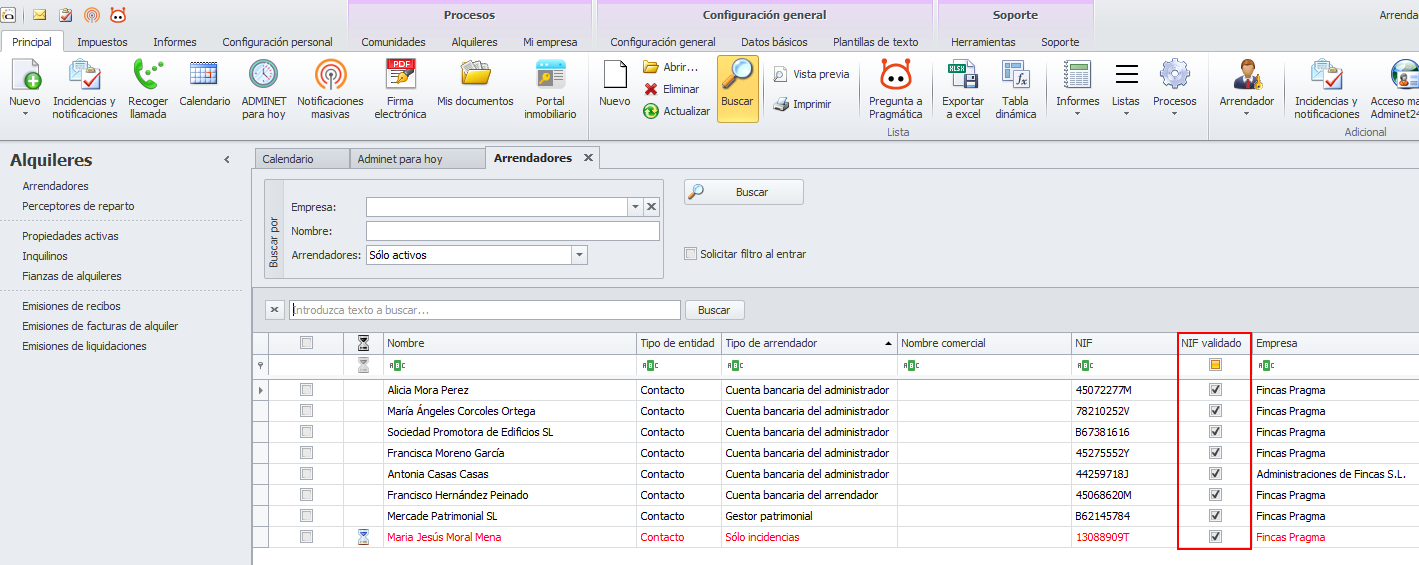
Task: Tick the row checkbox for Alicia Mora Perez
Action: pos(307,390)
